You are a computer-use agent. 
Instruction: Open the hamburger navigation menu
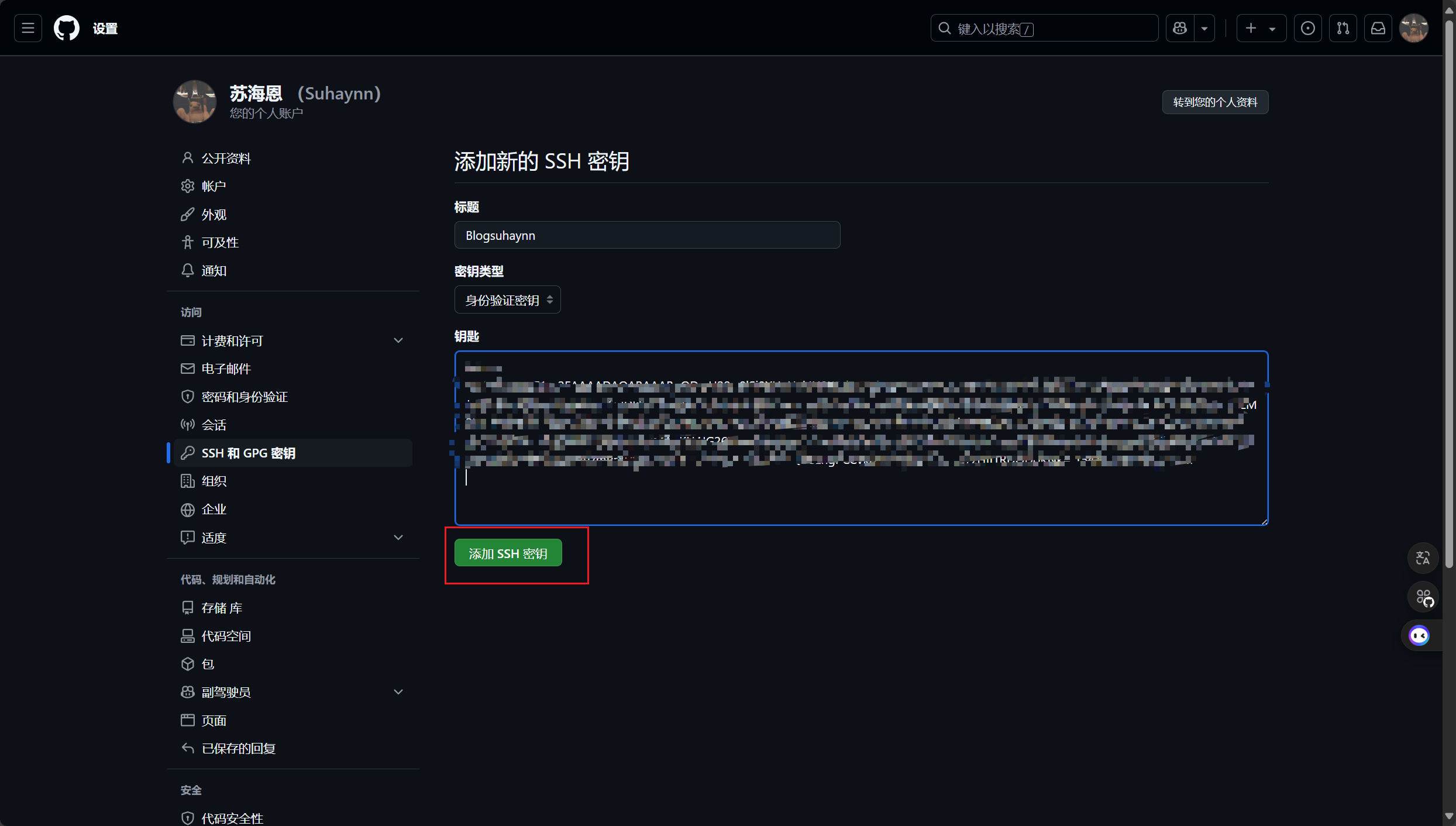click(x=28, y=28)
